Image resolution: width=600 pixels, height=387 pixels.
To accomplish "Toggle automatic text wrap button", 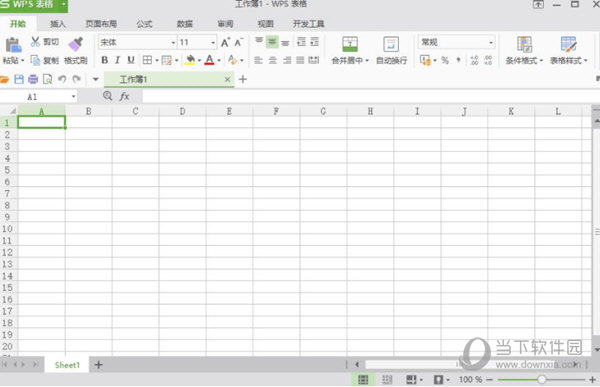I will [x=391, y=51].
